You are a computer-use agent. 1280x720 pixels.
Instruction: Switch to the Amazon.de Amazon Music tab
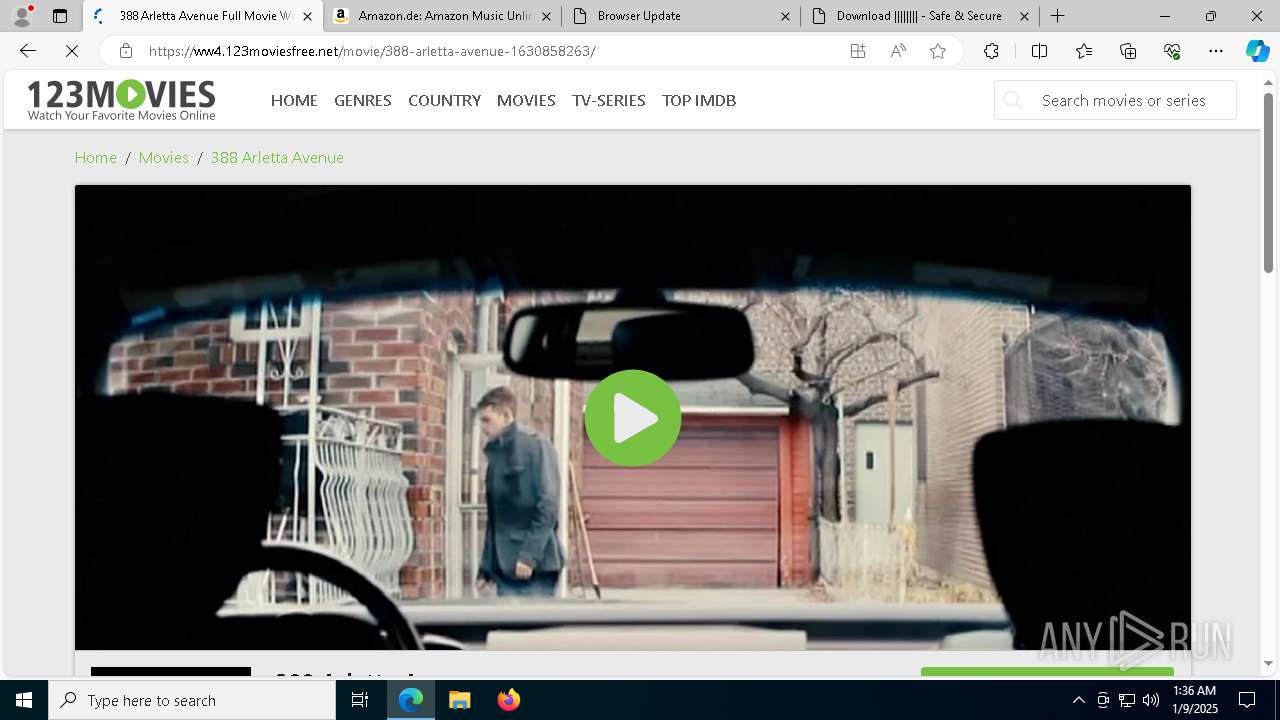(441, 16)
